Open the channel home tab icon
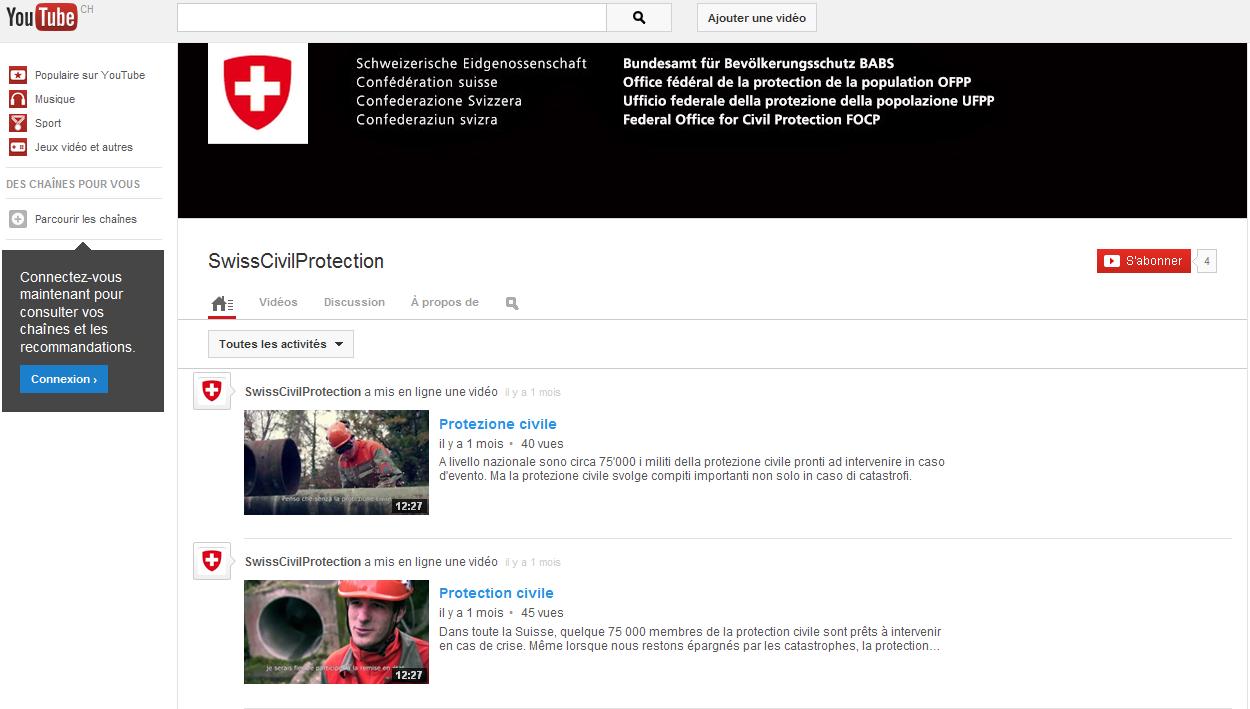Viewport: 1250px width, 709px height. click(222, 303)
